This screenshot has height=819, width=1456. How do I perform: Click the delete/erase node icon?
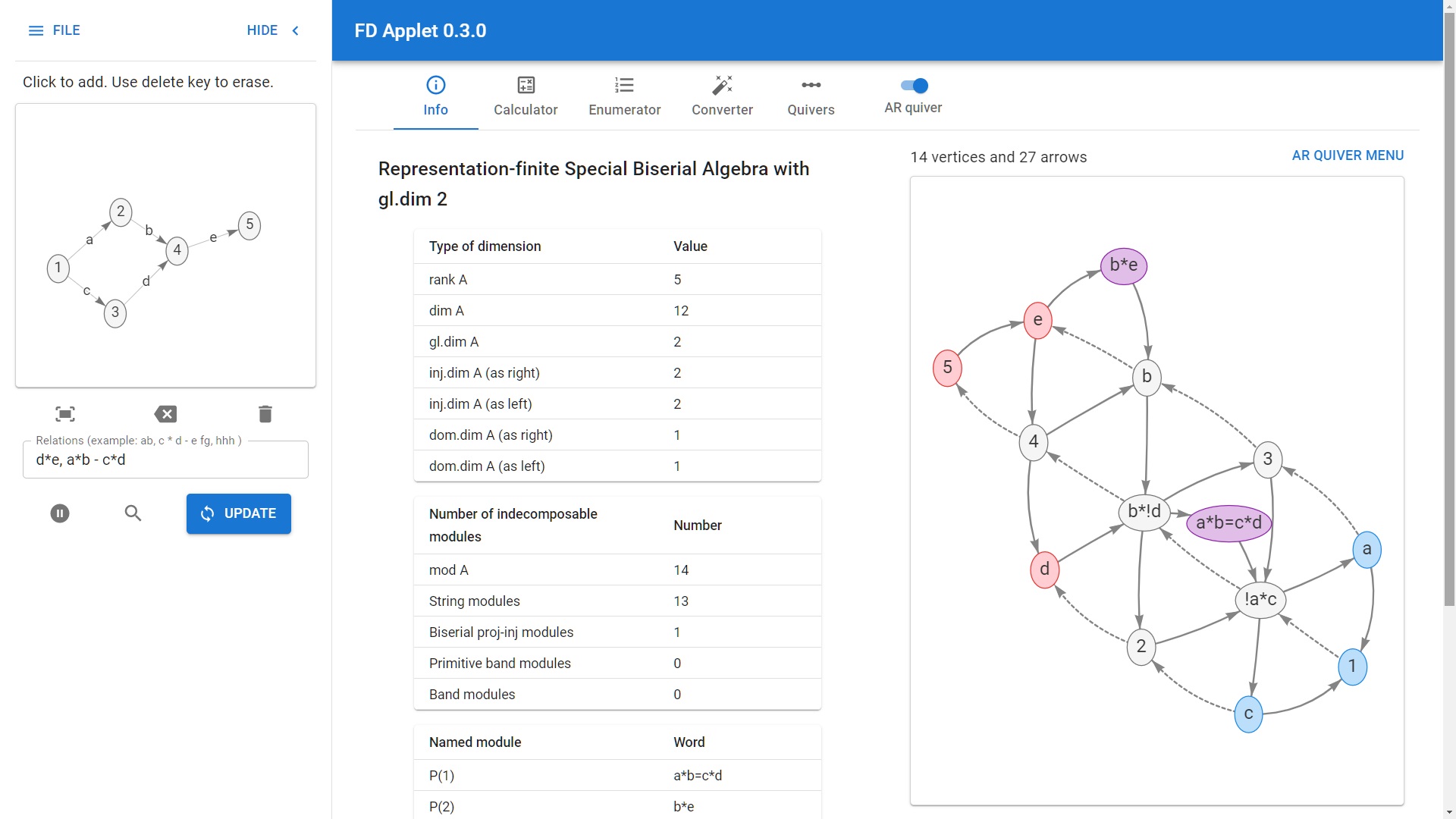tap(165, 413)
